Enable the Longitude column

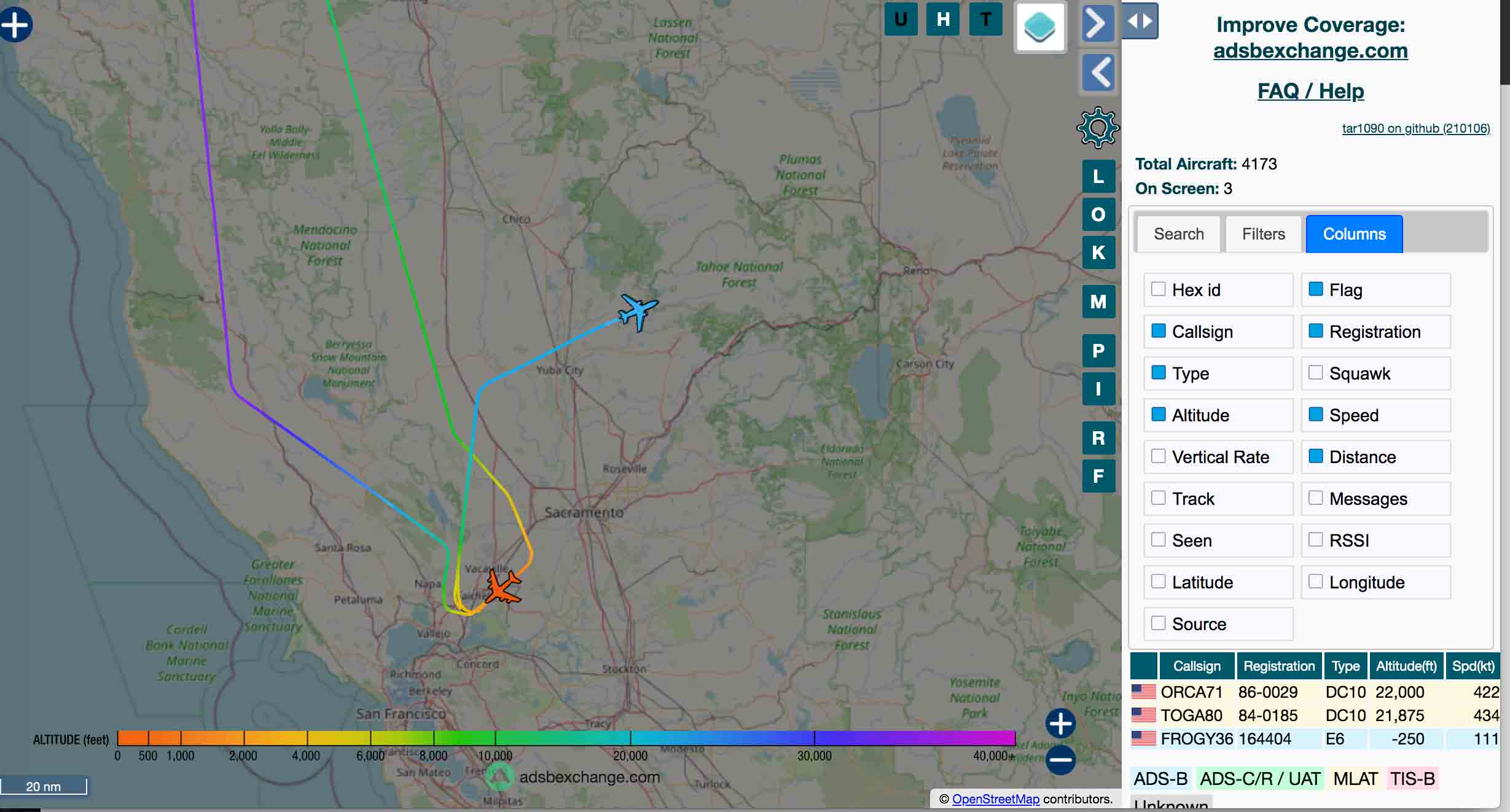1315,581
